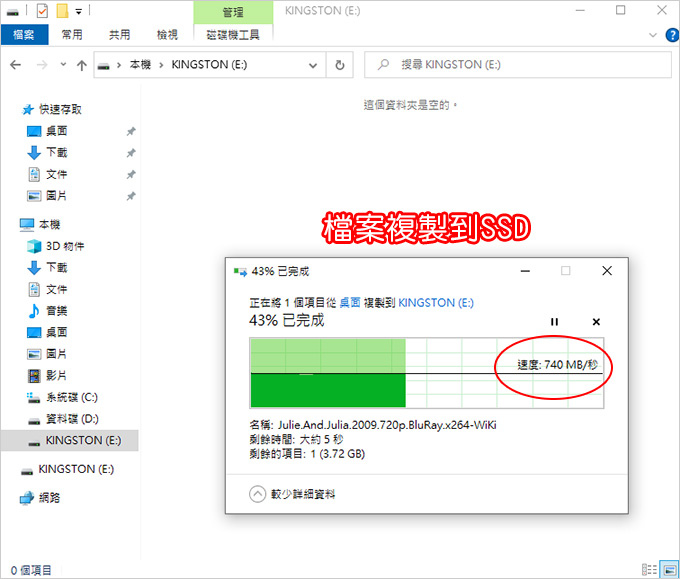Open the Explorer help question mark
The height and width of the screenshot is (579, 680).
672,35
